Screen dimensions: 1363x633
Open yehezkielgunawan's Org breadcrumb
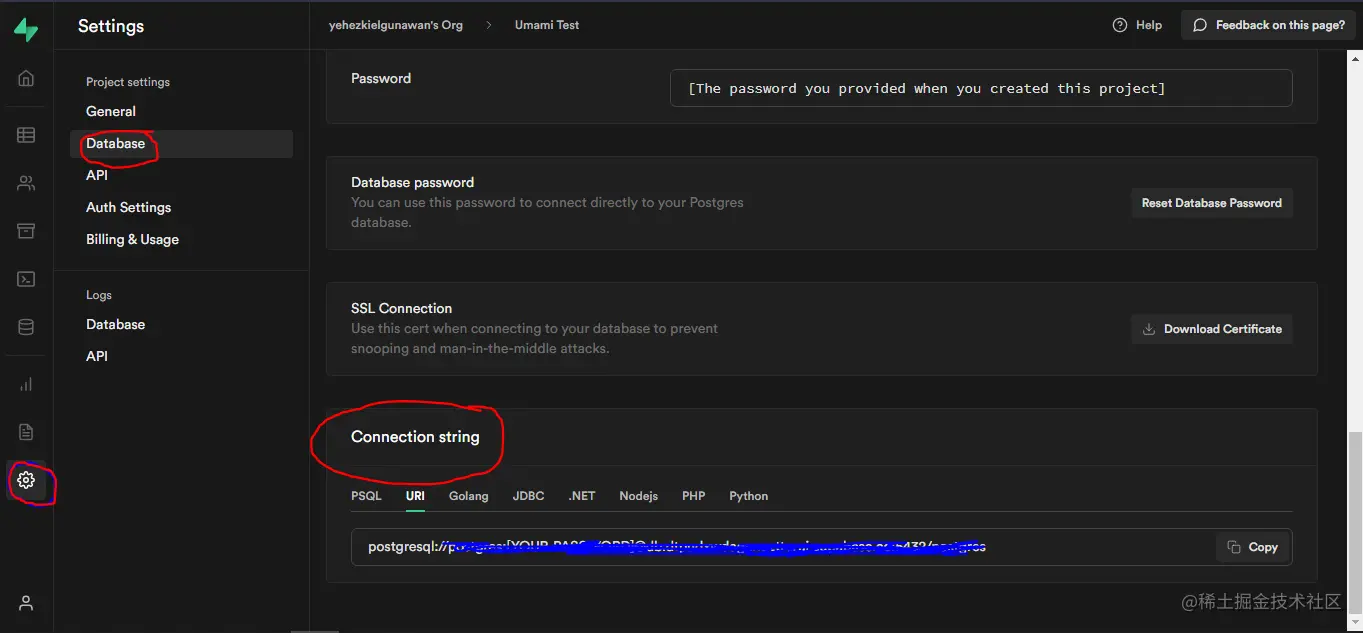396,25
